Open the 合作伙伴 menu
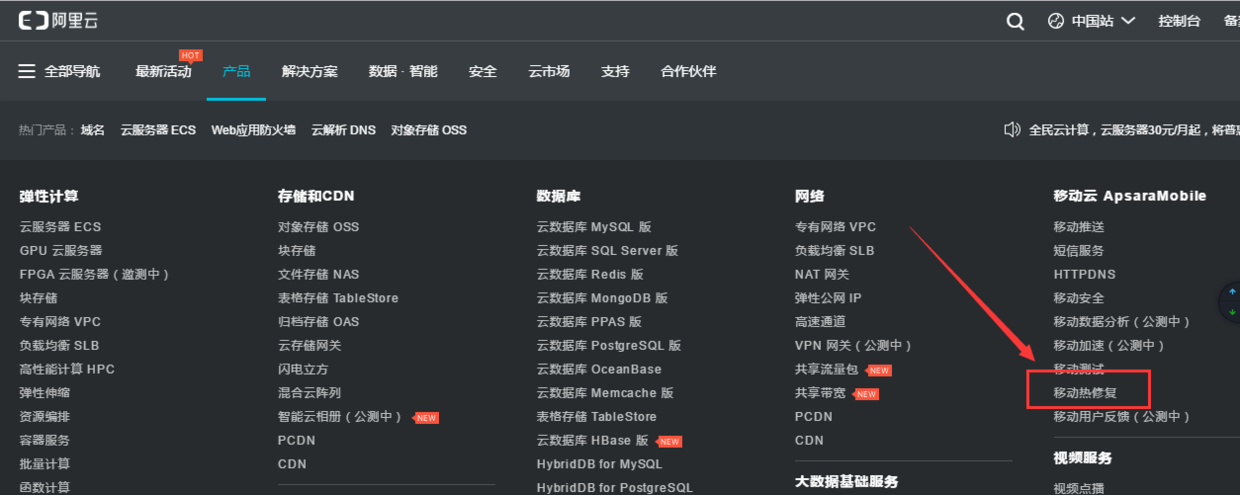Screen dimensions: 1240x495 coord(688,71)
